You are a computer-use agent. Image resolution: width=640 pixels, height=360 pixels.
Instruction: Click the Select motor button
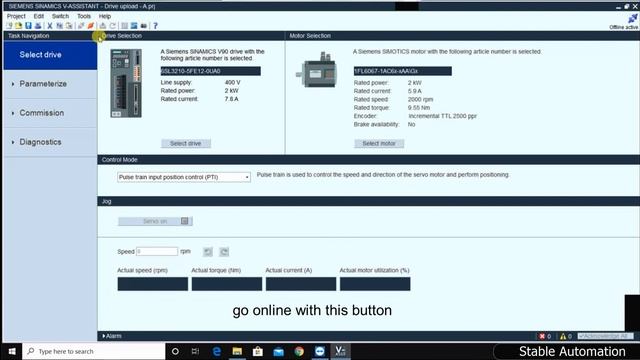pos(379,143)
